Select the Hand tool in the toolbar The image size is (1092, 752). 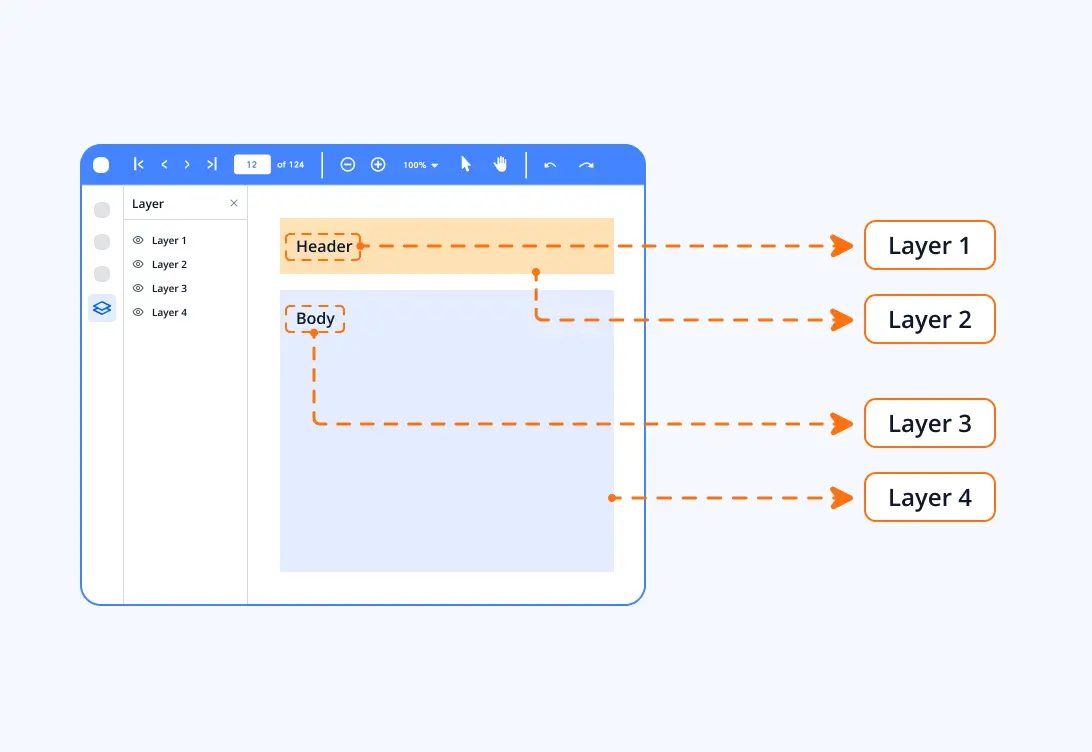[x=499, y=164]
